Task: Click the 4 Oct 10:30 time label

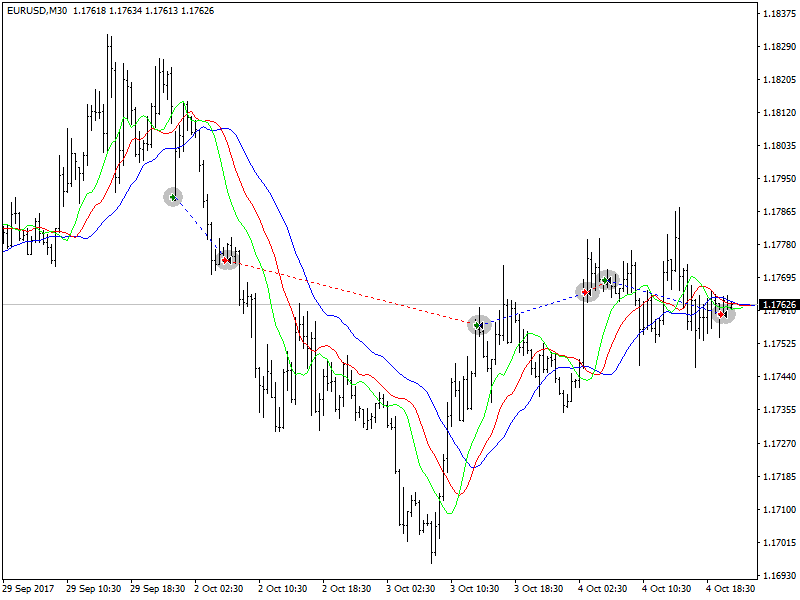Action: coord(665,588)
